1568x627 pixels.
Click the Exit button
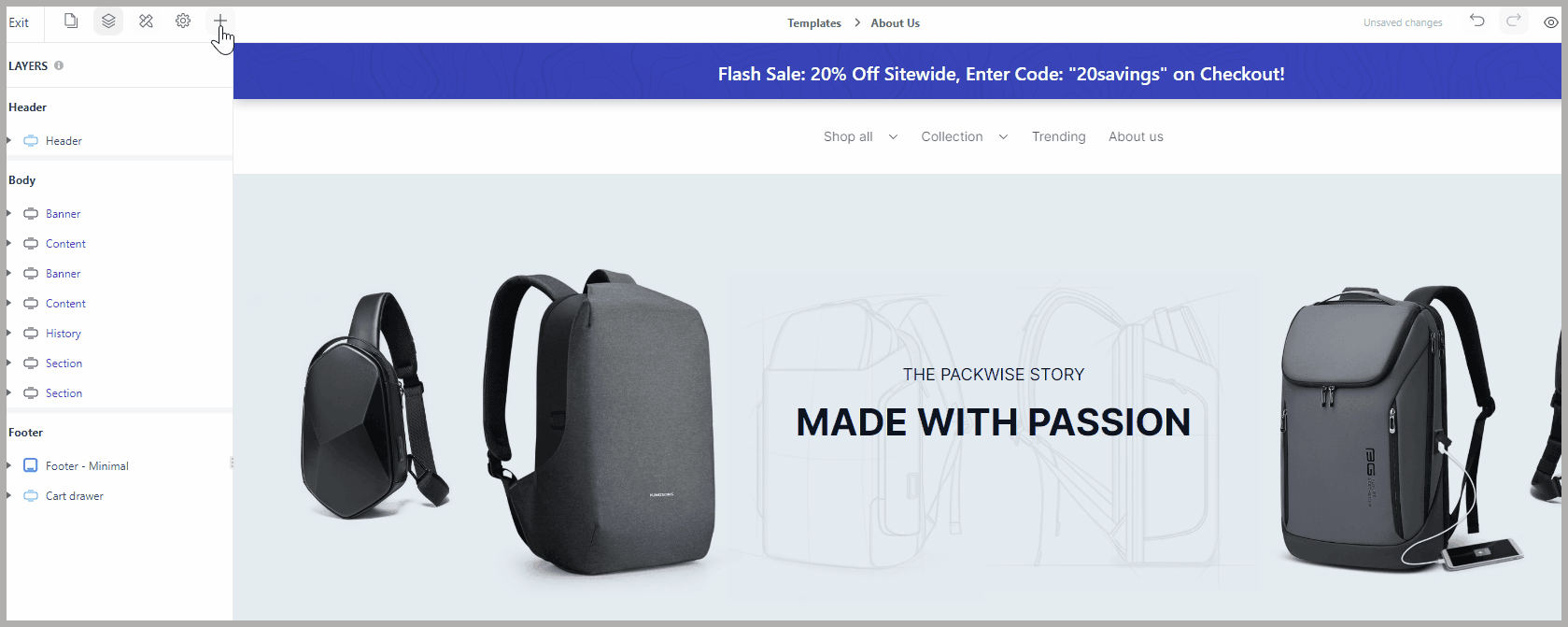tap(19, 22)
